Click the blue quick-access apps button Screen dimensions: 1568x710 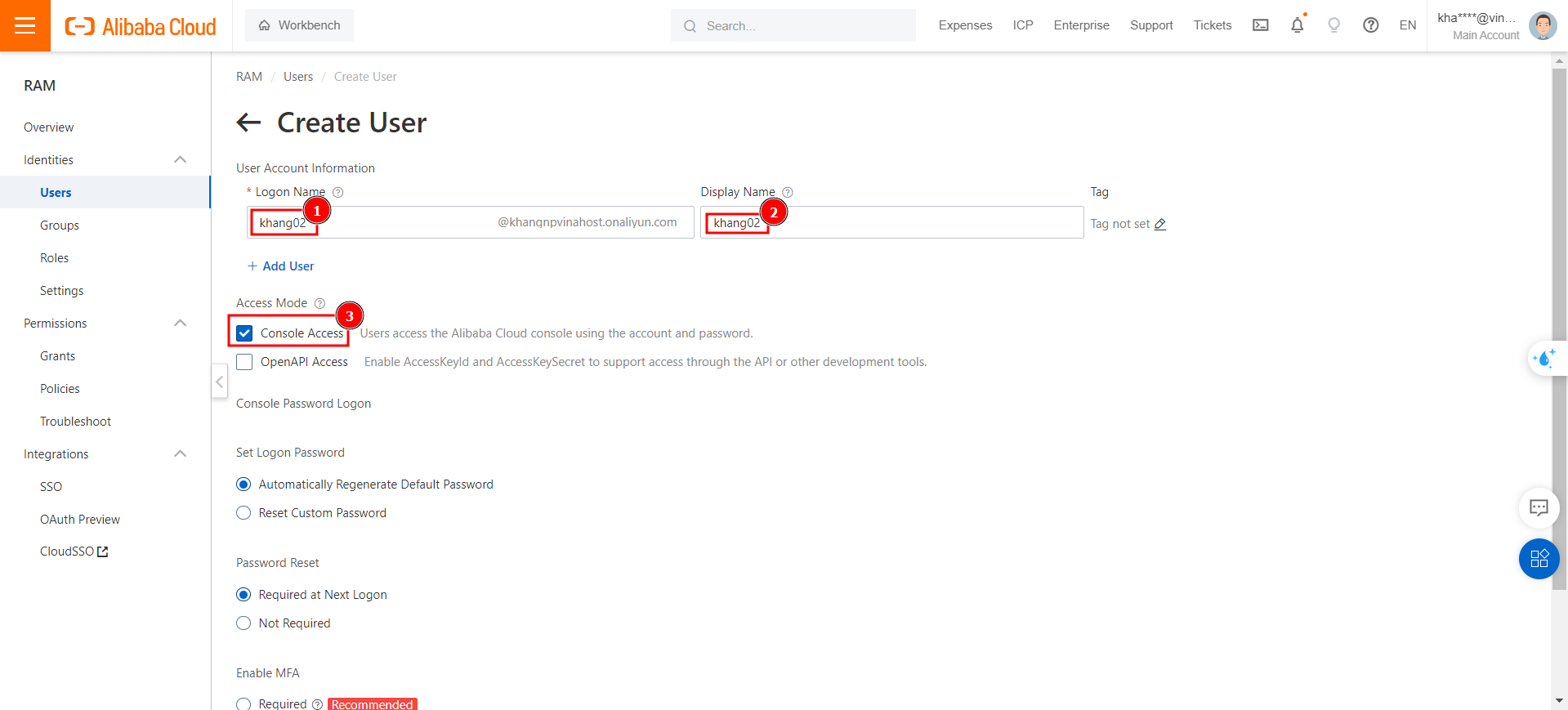coord(1539,559)
